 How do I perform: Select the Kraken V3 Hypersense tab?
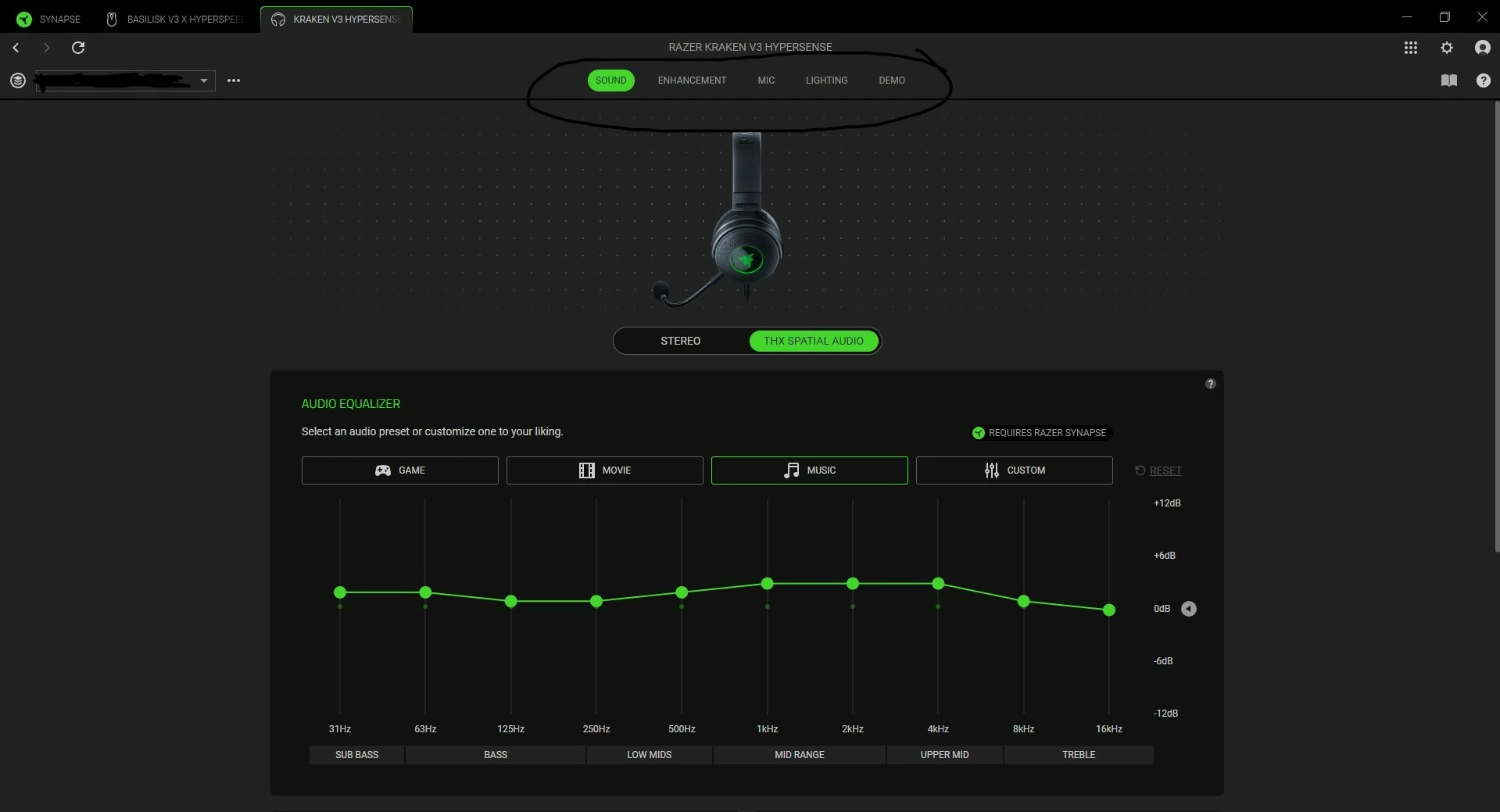[x=337, y=19]
